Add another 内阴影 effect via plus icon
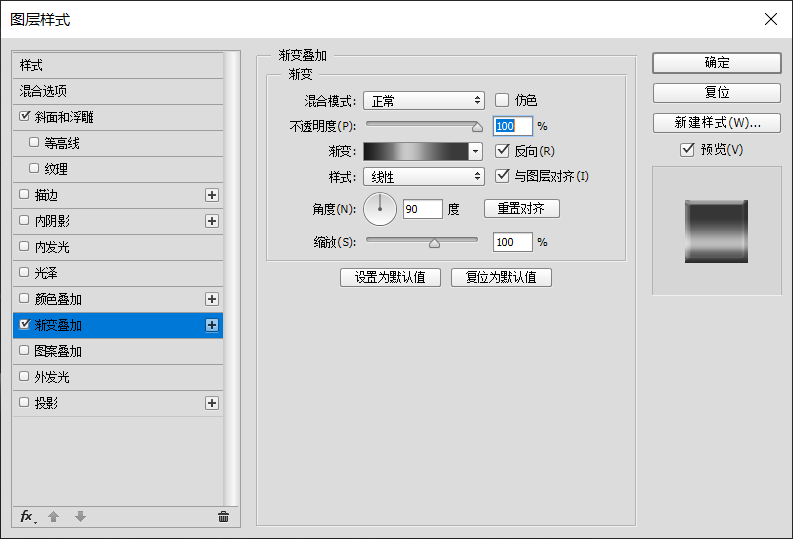 (x=212, y=221)
